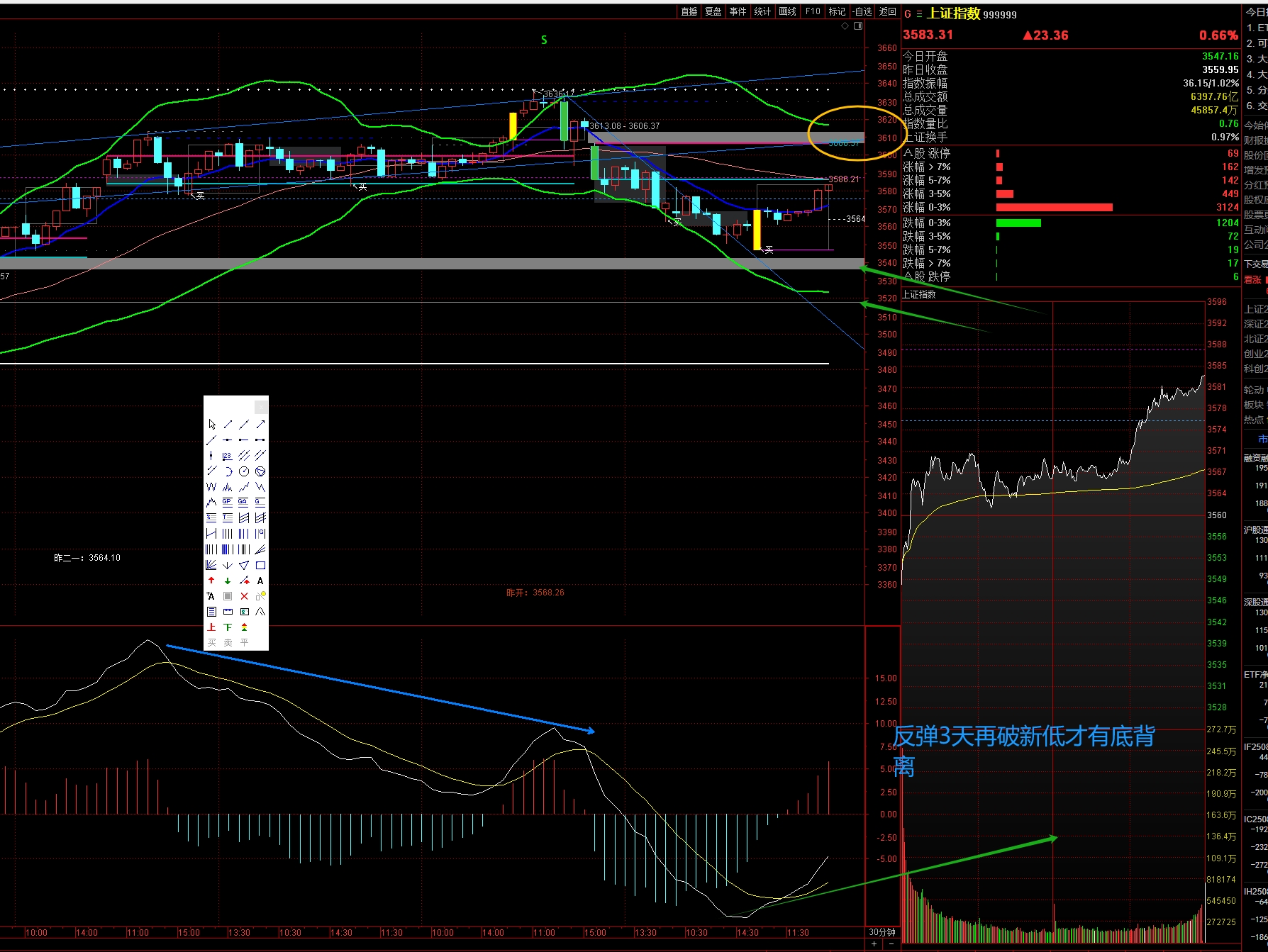Image resolution: width=1268 pixels, height=952 pixels.
Task: Pick the arc drawing tool
Action: point(228,471)
